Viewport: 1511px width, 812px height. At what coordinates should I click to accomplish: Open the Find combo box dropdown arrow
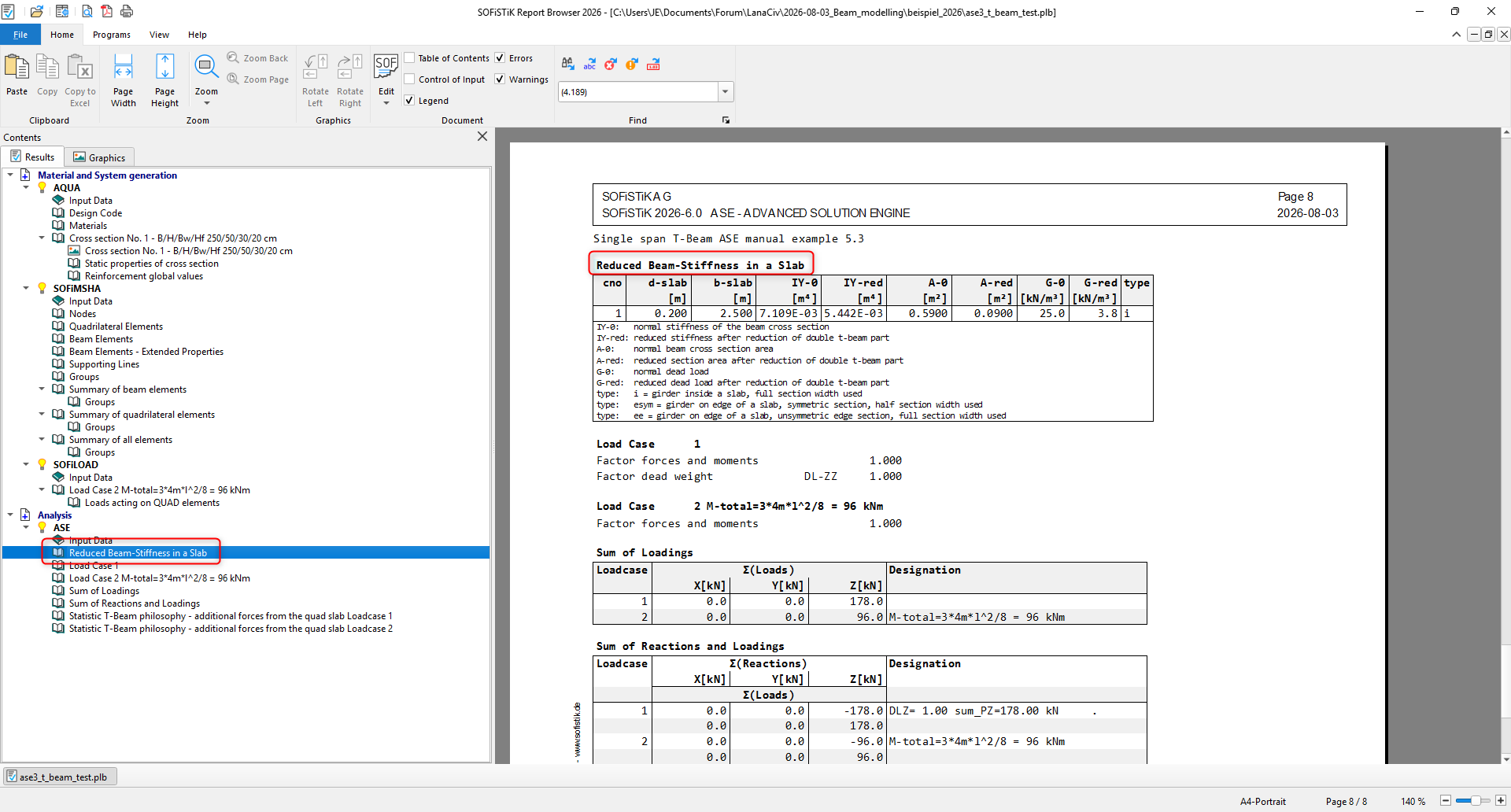click(x=725, y=92)
